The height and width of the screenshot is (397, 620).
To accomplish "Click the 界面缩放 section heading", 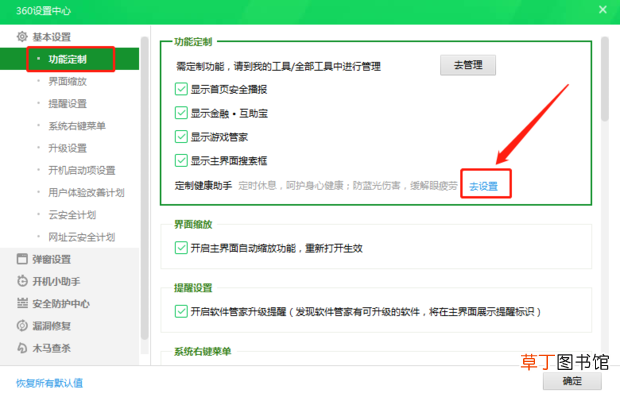I will [193, 224].
